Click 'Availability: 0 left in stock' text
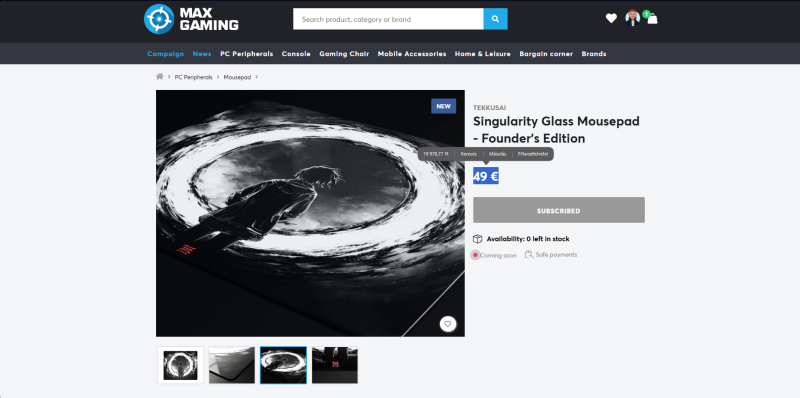The height and width of the screenshot is (398, 800). point(528,239)
